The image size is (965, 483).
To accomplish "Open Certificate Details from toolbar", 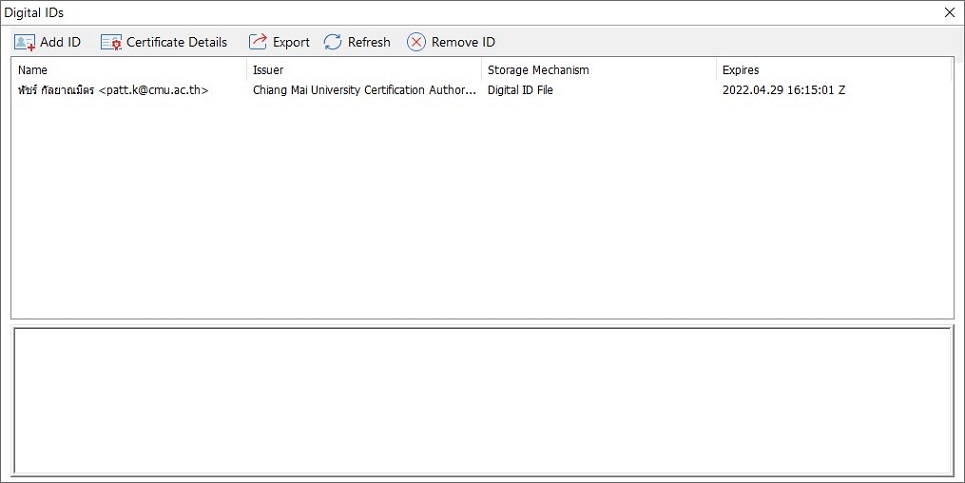I will click(x=164, y=42).
